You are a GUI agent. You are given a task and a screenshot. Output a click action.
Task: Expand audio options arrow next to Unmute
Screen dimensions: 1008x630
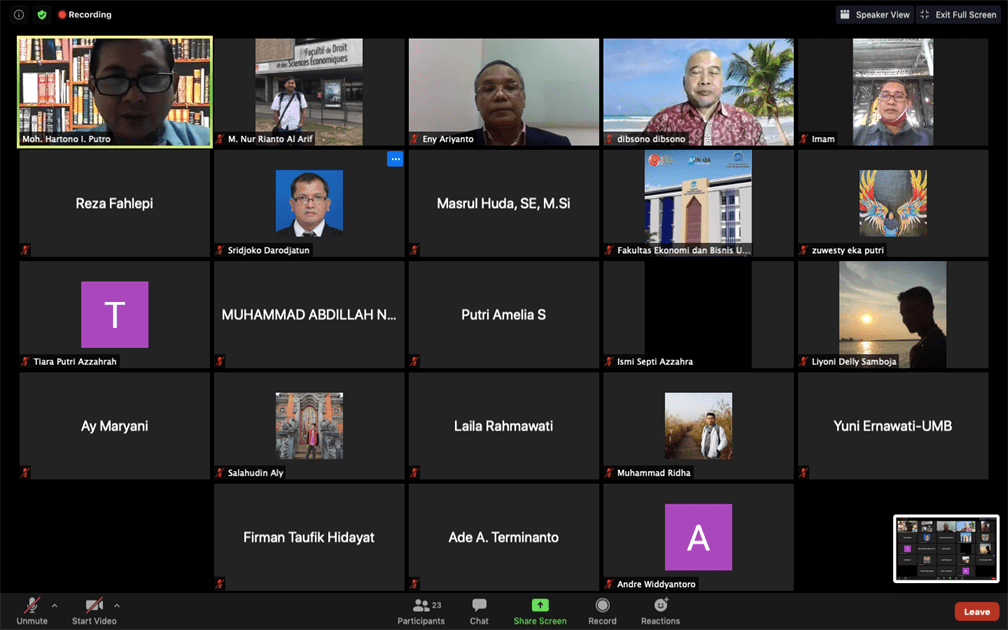[x=54, y=605]
